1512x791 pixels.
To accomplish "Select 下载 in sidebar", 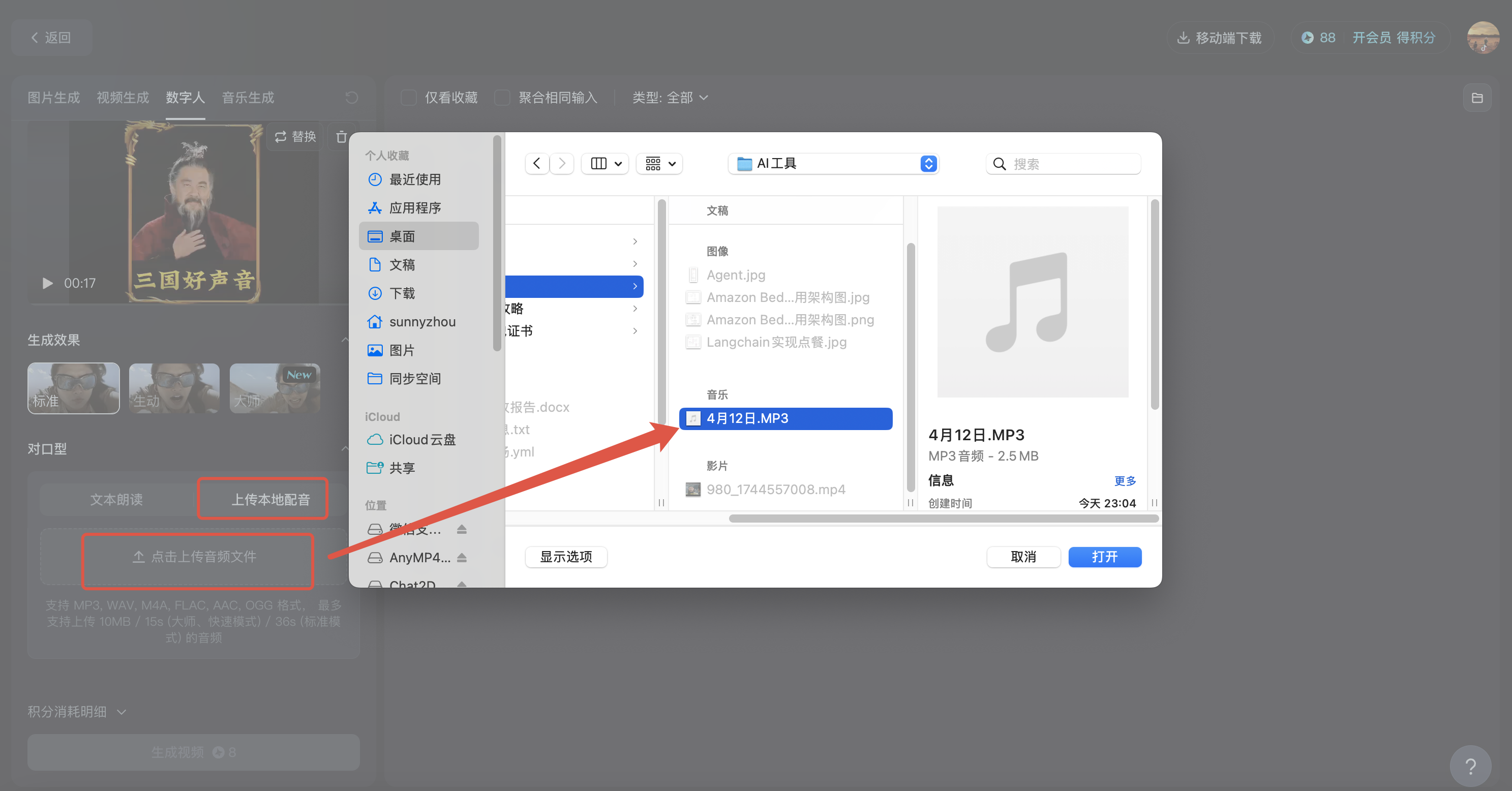I will click(x=419, y=293).
